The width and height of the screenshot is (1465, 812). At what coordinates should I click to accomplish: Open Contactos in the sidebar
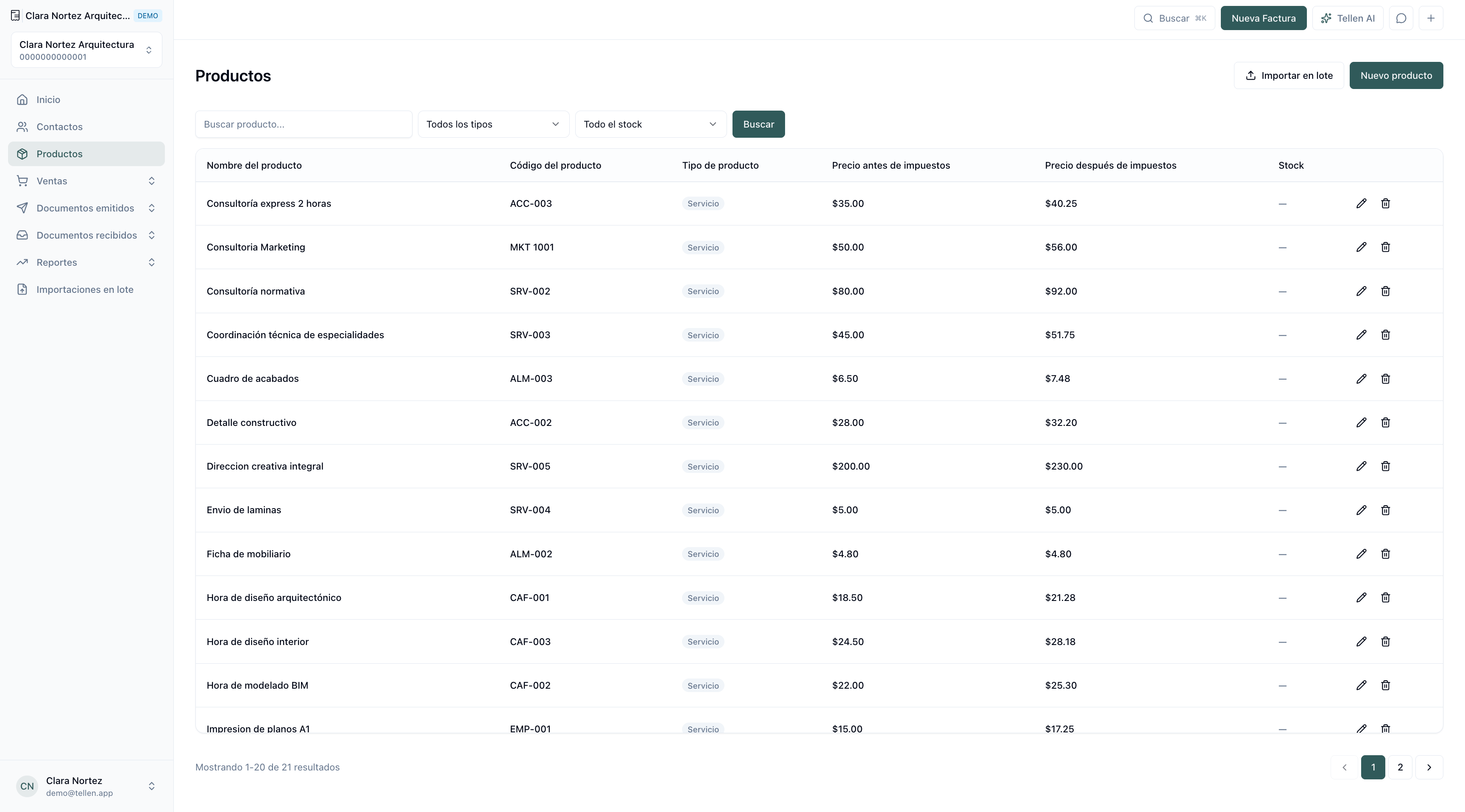coord(86,127)
